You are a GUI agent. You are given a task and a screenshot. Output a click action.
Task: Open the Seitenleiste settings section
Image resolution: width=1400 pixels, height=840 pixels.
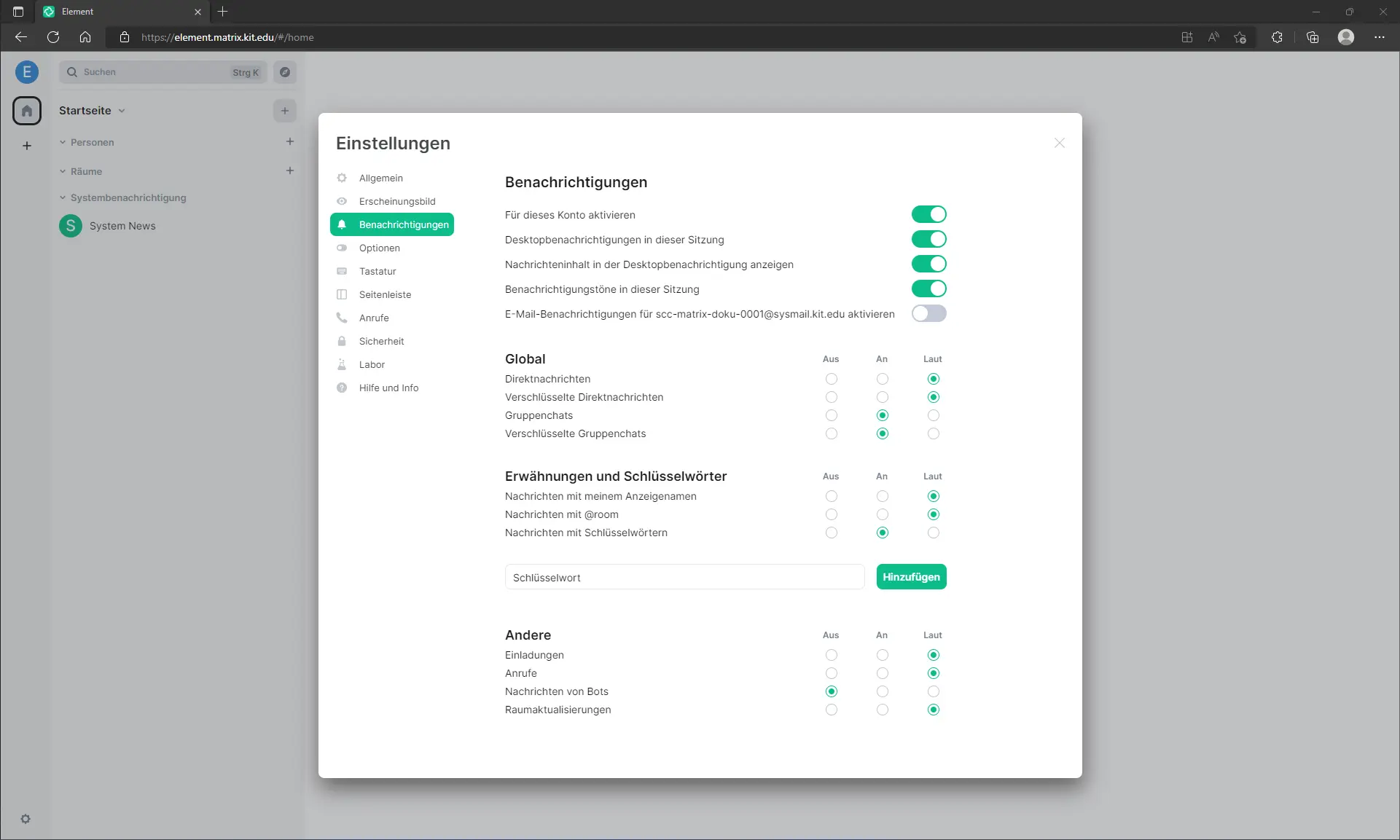pyautogui.click(x=385, y=294)
